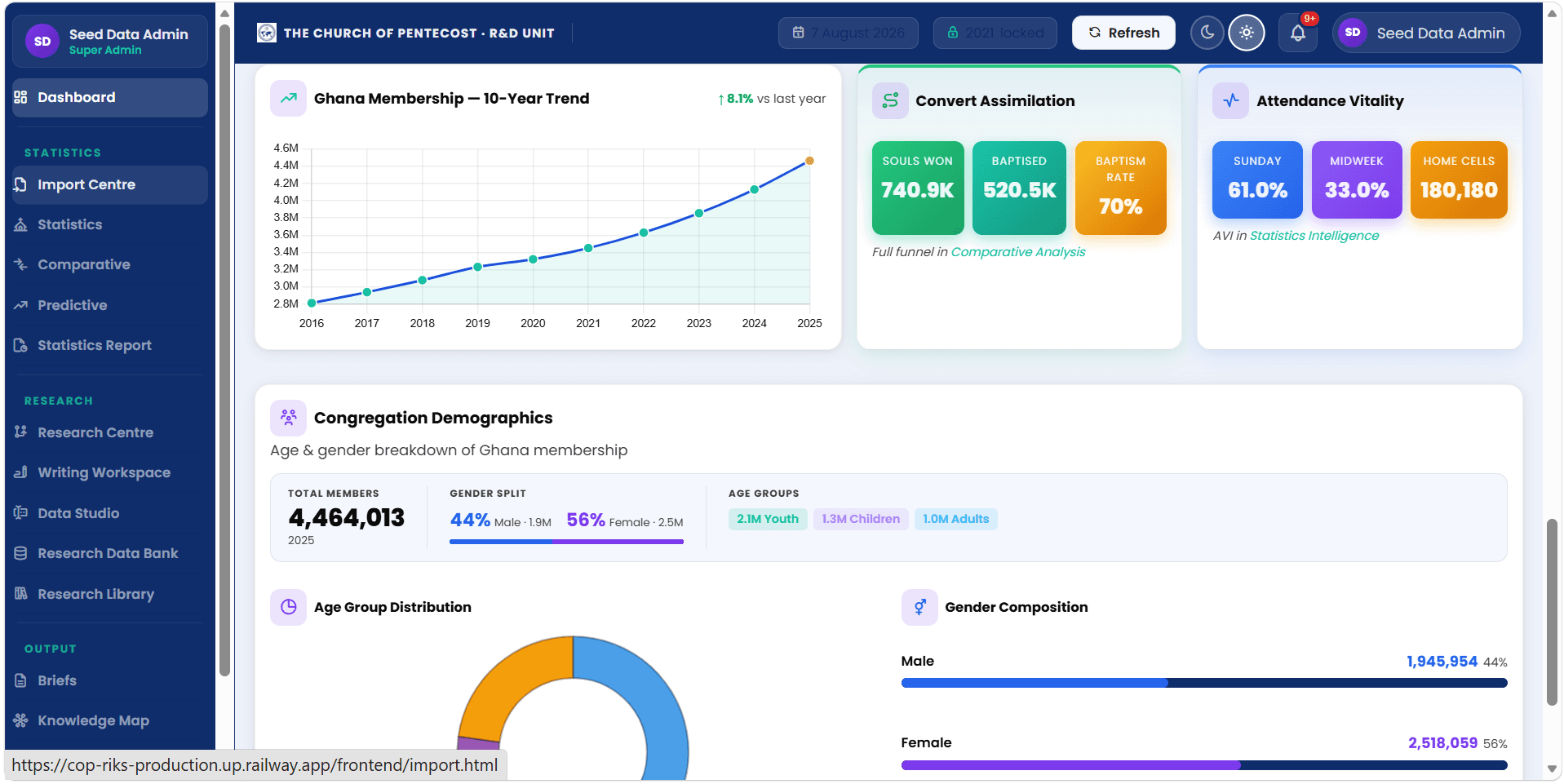Click the Refresh button

(x=1123, y=33)
